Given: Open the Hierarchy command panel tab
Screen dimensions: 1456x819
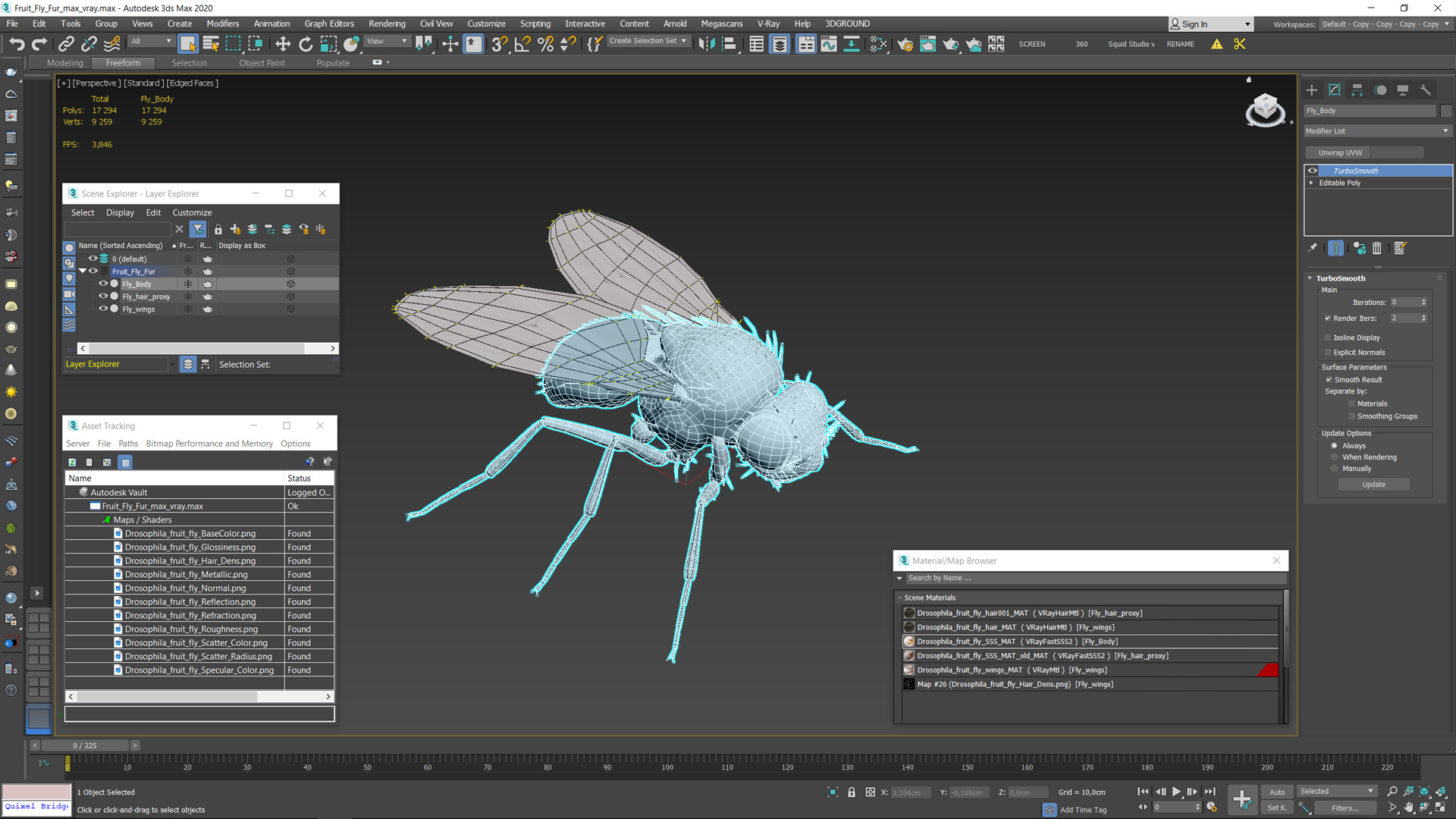Looking at the screenshot, I should (1357, 90).
